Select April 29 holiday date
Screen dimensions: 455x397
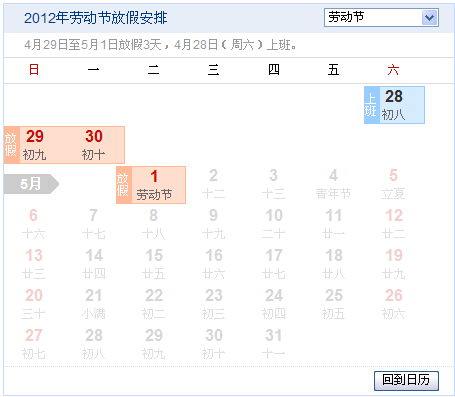[35, 145]
